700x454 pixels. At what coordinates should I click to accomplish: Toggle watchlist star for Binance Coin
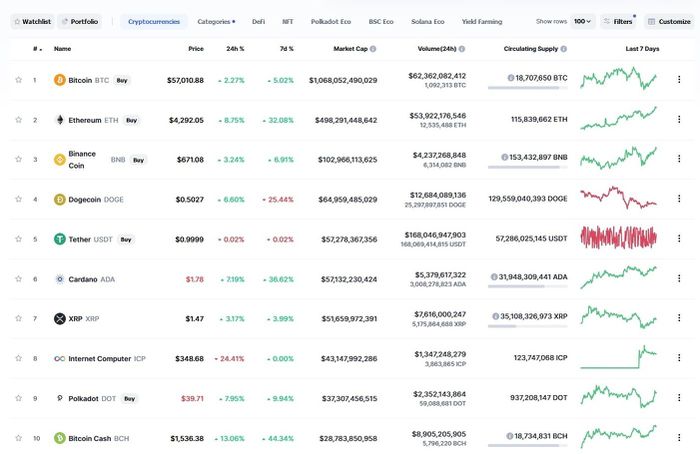pos(18,159)
